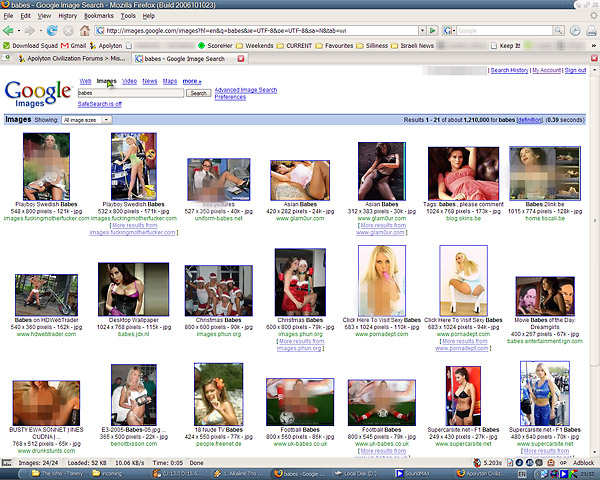Click the Adblock status bar item
This screenshot has width=600, height=480.
pos(581,465)
